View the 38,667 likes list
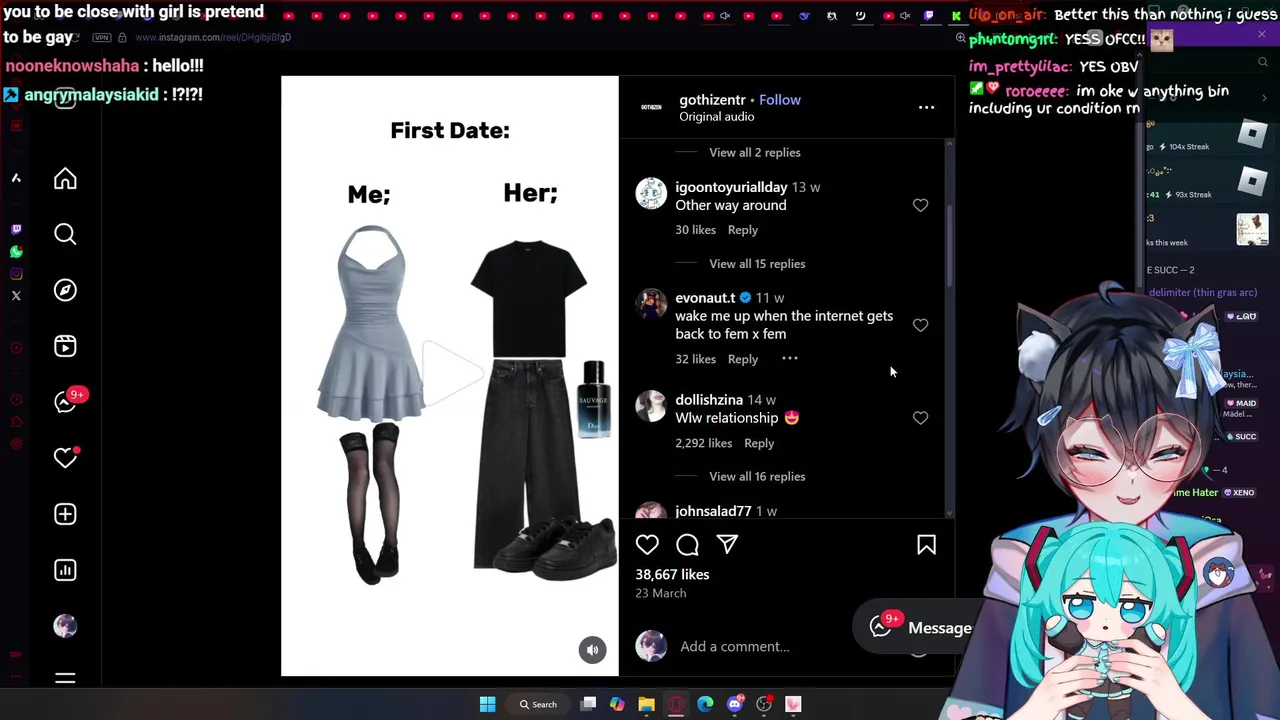The width and height of the screenshot is (1280, 720). (672, 575)
